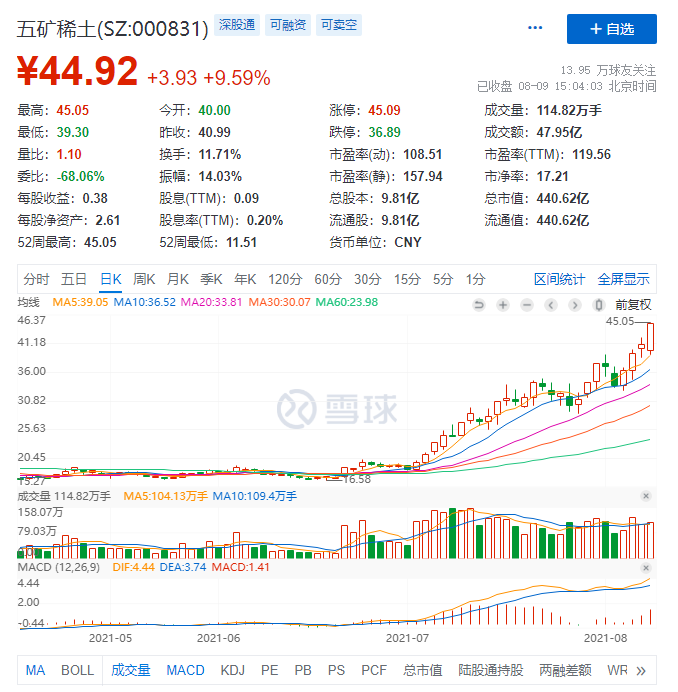
Task: Zoom out chart with minus icon
Action: click(527, 305)
